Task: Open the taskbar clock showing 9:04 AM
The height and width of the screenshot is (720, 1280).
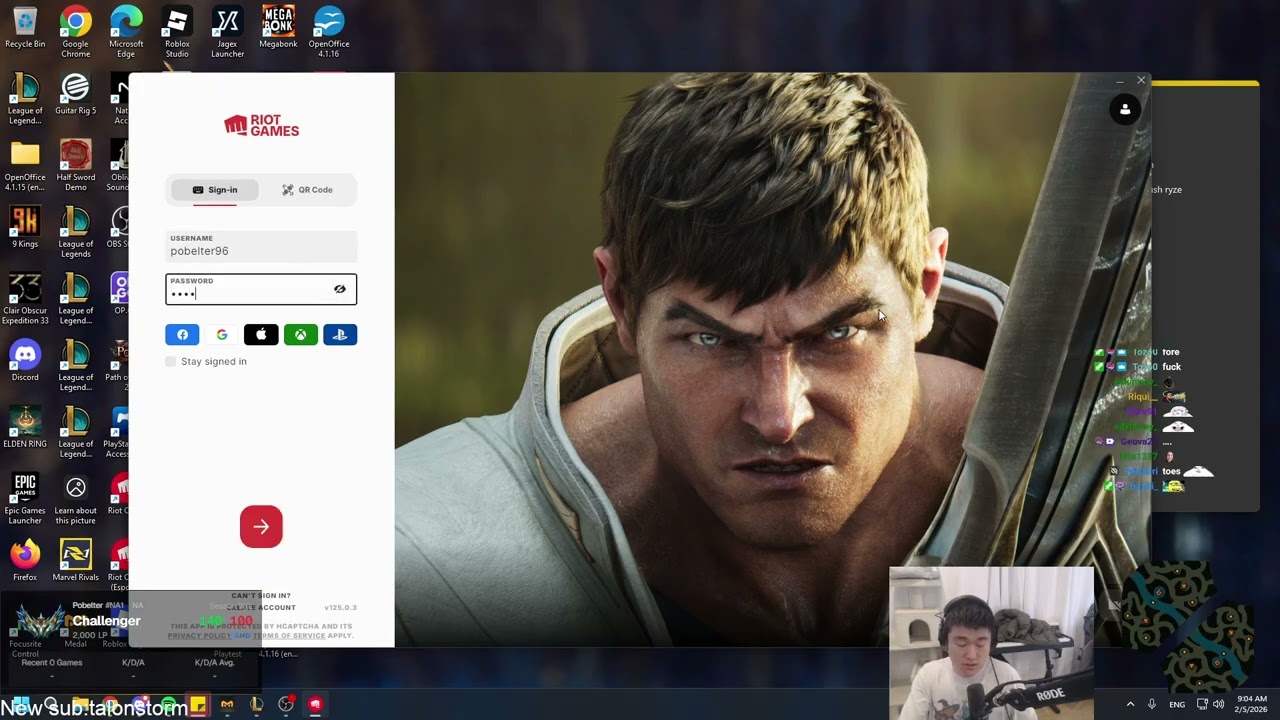Action: (x=1252, y=704)
